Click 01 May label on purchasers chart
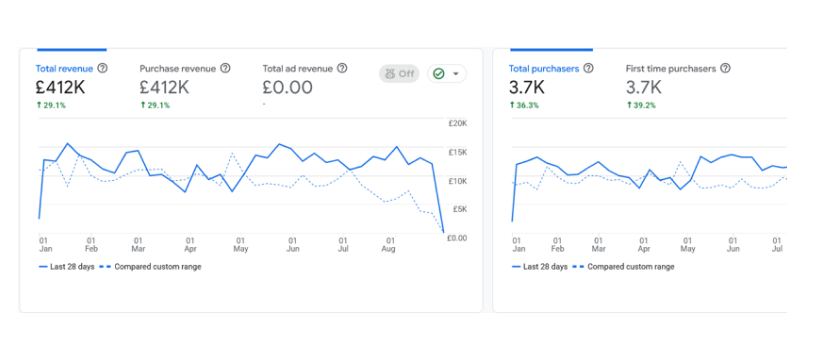 coord(688,245)
